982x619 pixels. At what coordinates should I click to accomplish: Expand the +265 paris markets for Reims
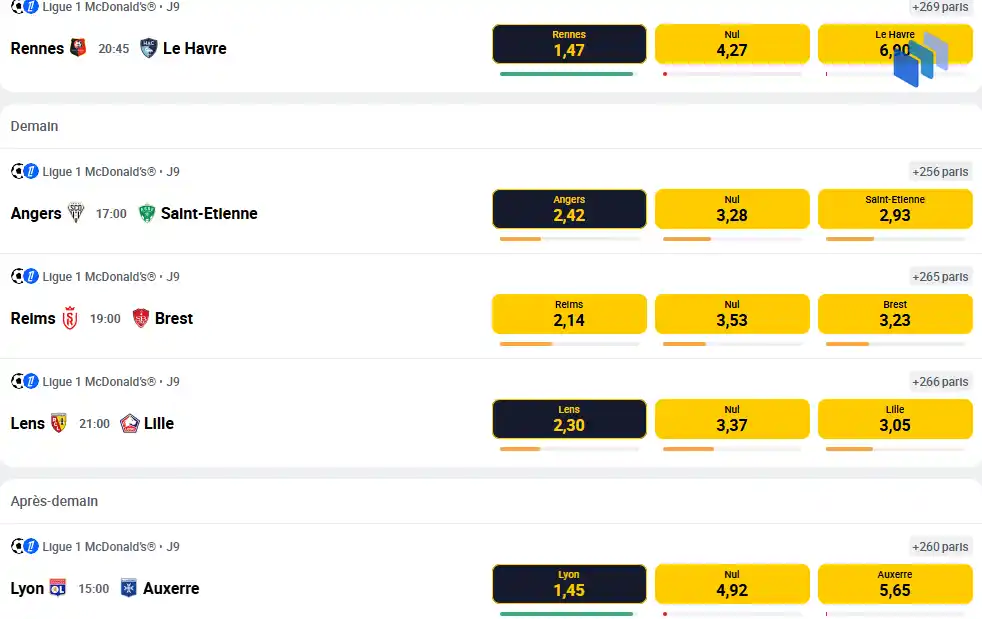(939, 277)
